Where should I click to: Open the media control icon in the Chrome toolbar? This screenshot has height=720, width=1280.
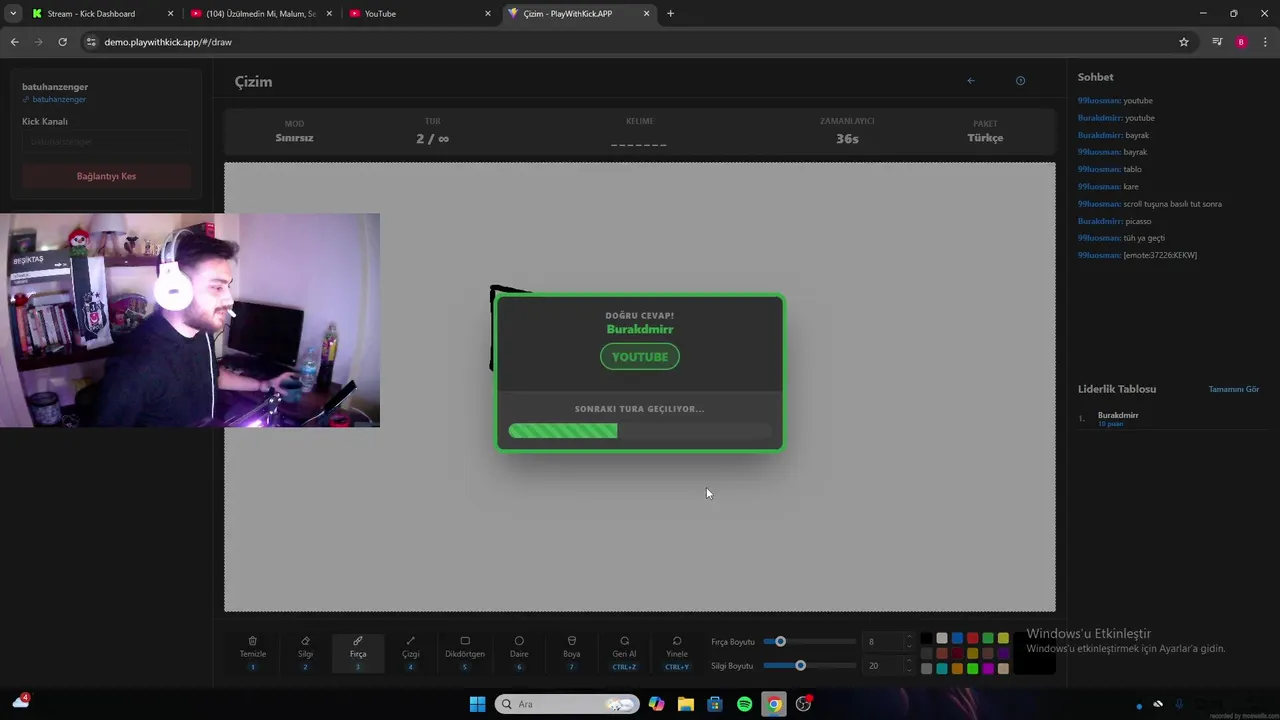click(1217, 42)
